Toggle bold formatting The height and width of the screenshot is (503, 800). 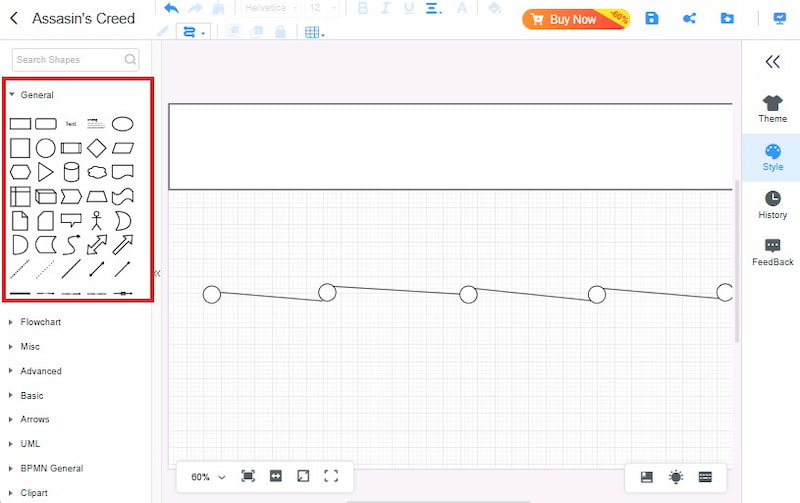pos(363,8)
